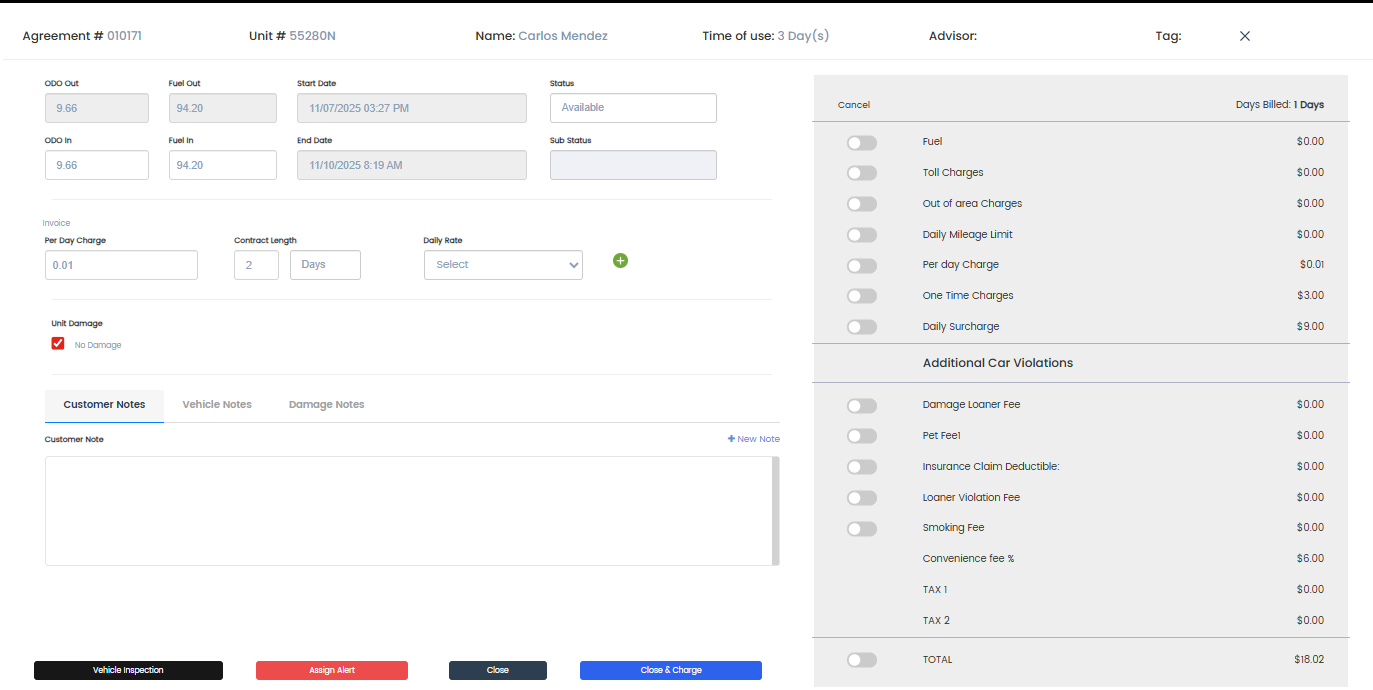Open the Status field showing Available
Viewport: 1373px width, 690px height.
pos(633,108)
